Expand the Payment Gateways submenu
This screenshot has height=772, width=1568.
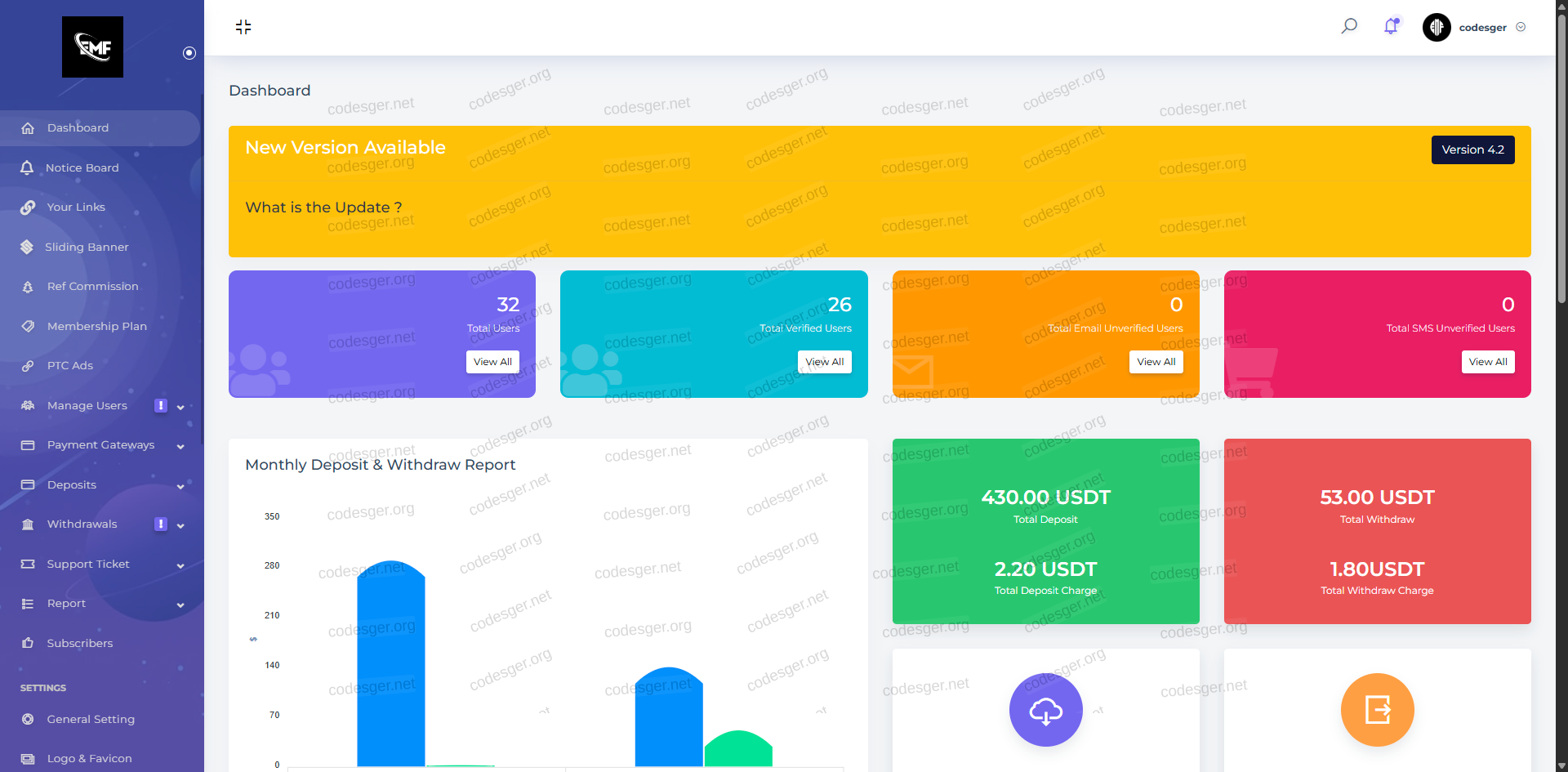(180, 446)
